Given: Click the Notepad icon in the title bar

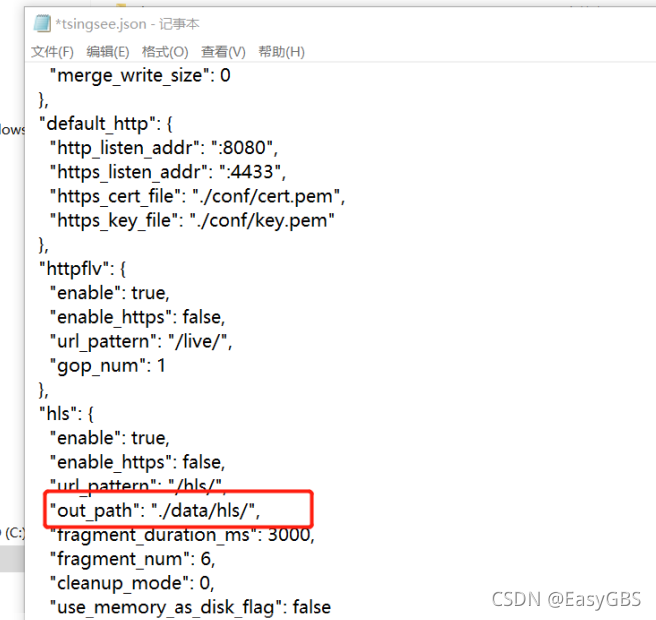Looking at the screenshot, I should click(x=42, y=23).
